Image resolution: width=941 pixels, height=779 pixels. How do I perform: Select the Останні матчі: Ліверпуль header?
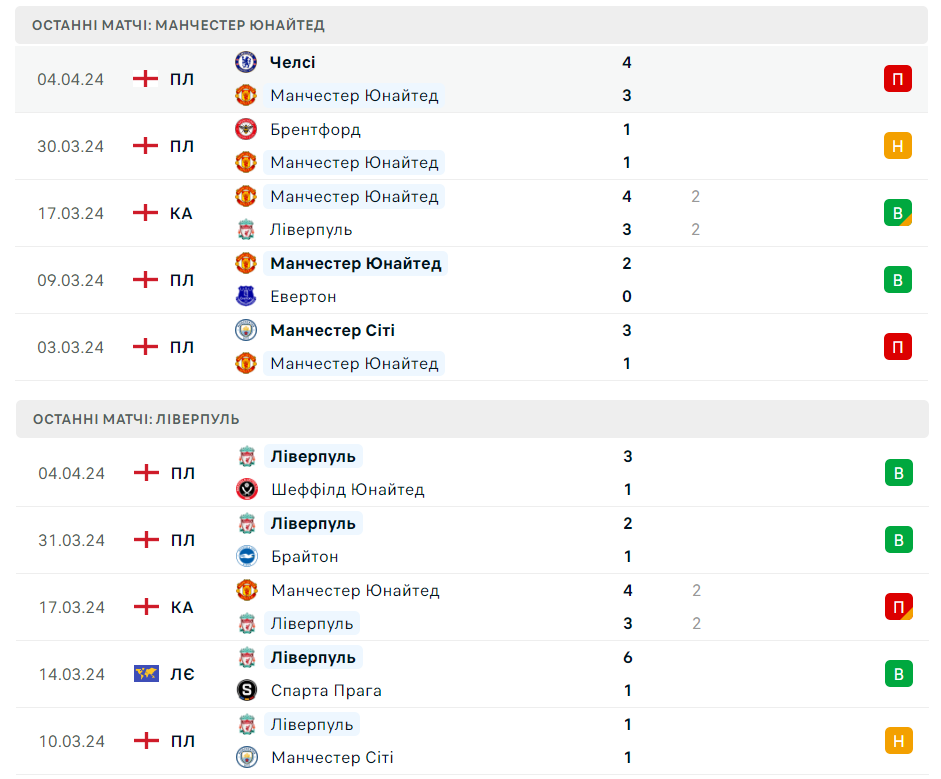tap(136, 419)
